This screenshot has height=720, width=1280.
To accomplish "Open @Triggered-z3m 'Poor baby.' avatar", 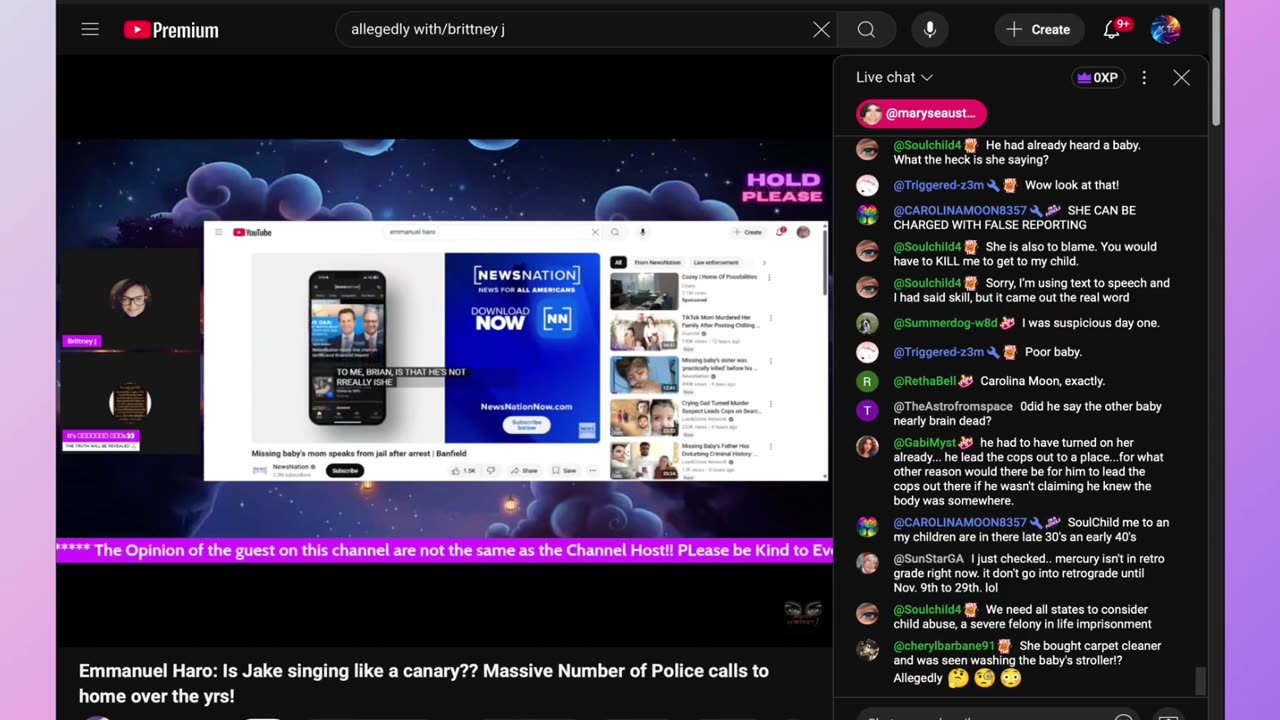I will tap(868, 353).
